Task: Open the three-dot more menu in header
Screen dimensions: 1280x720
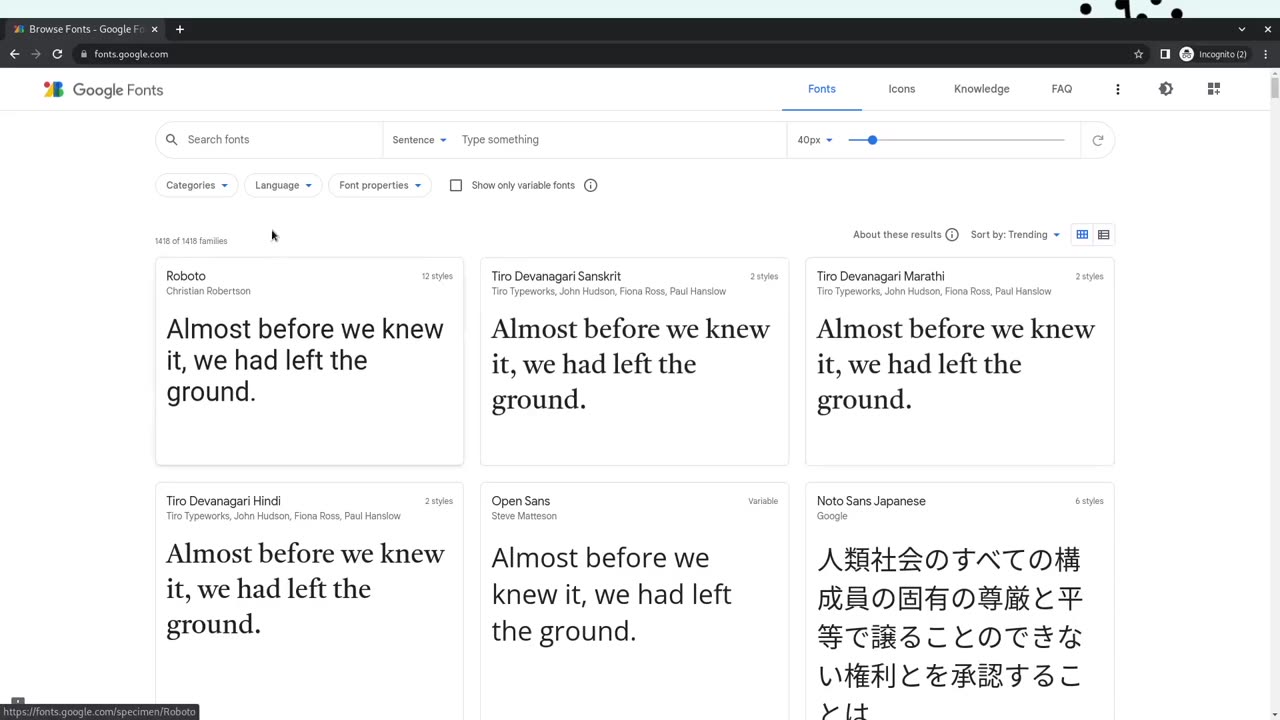Action: [x=1117, y=89]
